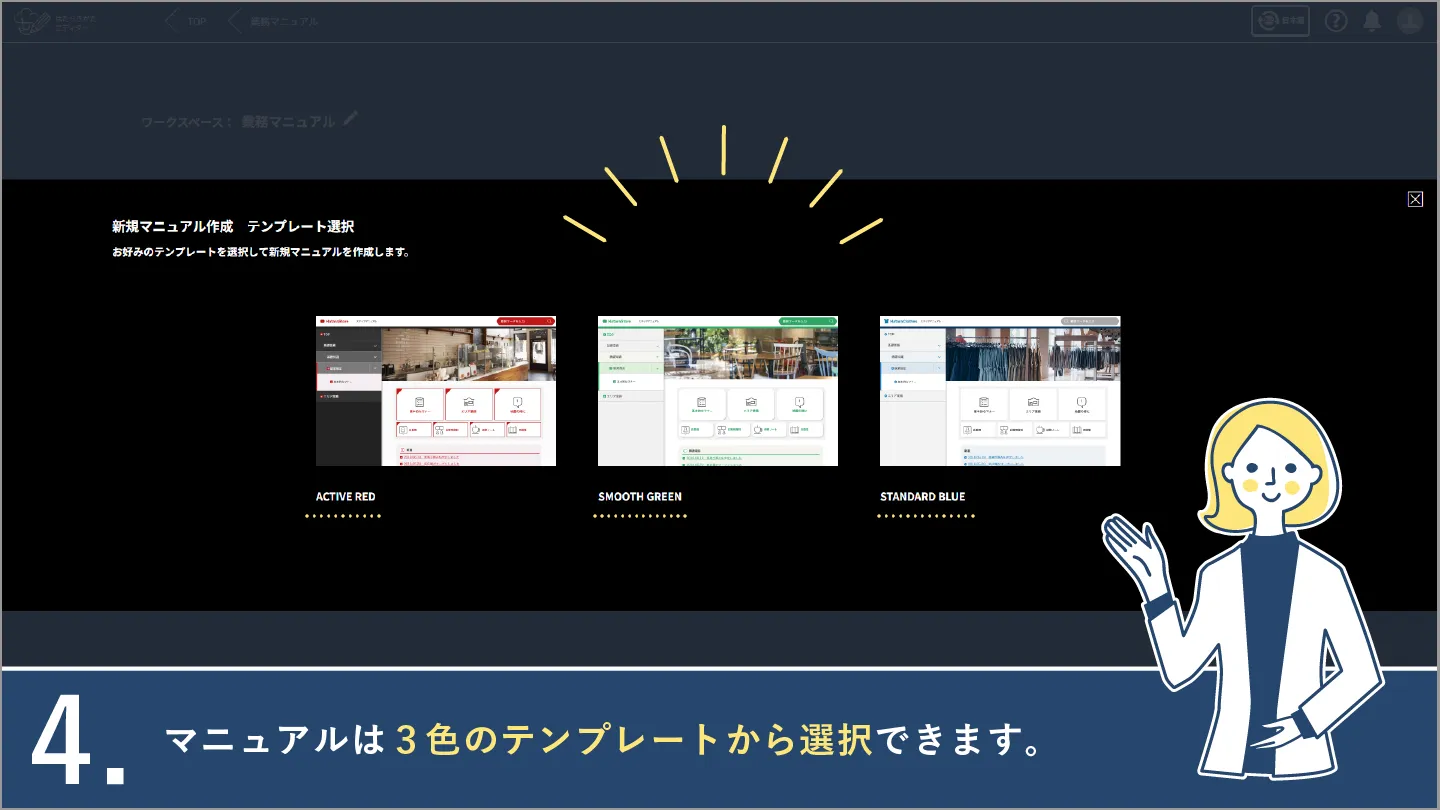1440x810 pixels.
Task: Pick the STANDARD BLUE template thumbnail
Action: pos(1000,391)
